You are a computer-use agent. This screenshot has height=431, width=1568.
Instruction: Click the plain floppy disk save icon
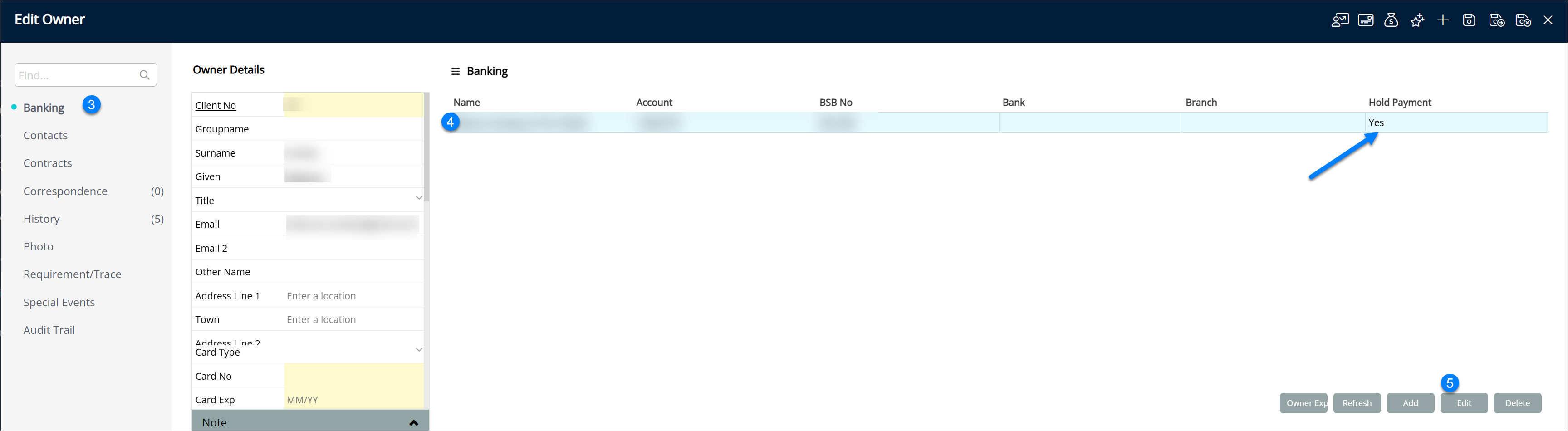tap(1469, 20)
